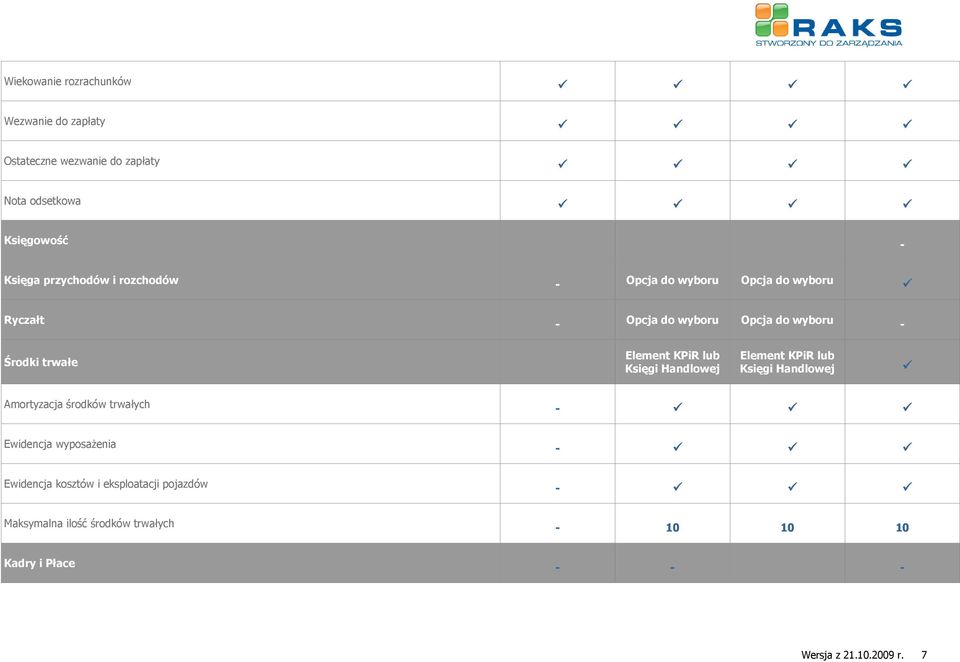Click the dash in 'Amortyzacja środków trwałych' row
Image resolution: width=960 pixels, height=662 pixels.
click(x=557, y=408)
